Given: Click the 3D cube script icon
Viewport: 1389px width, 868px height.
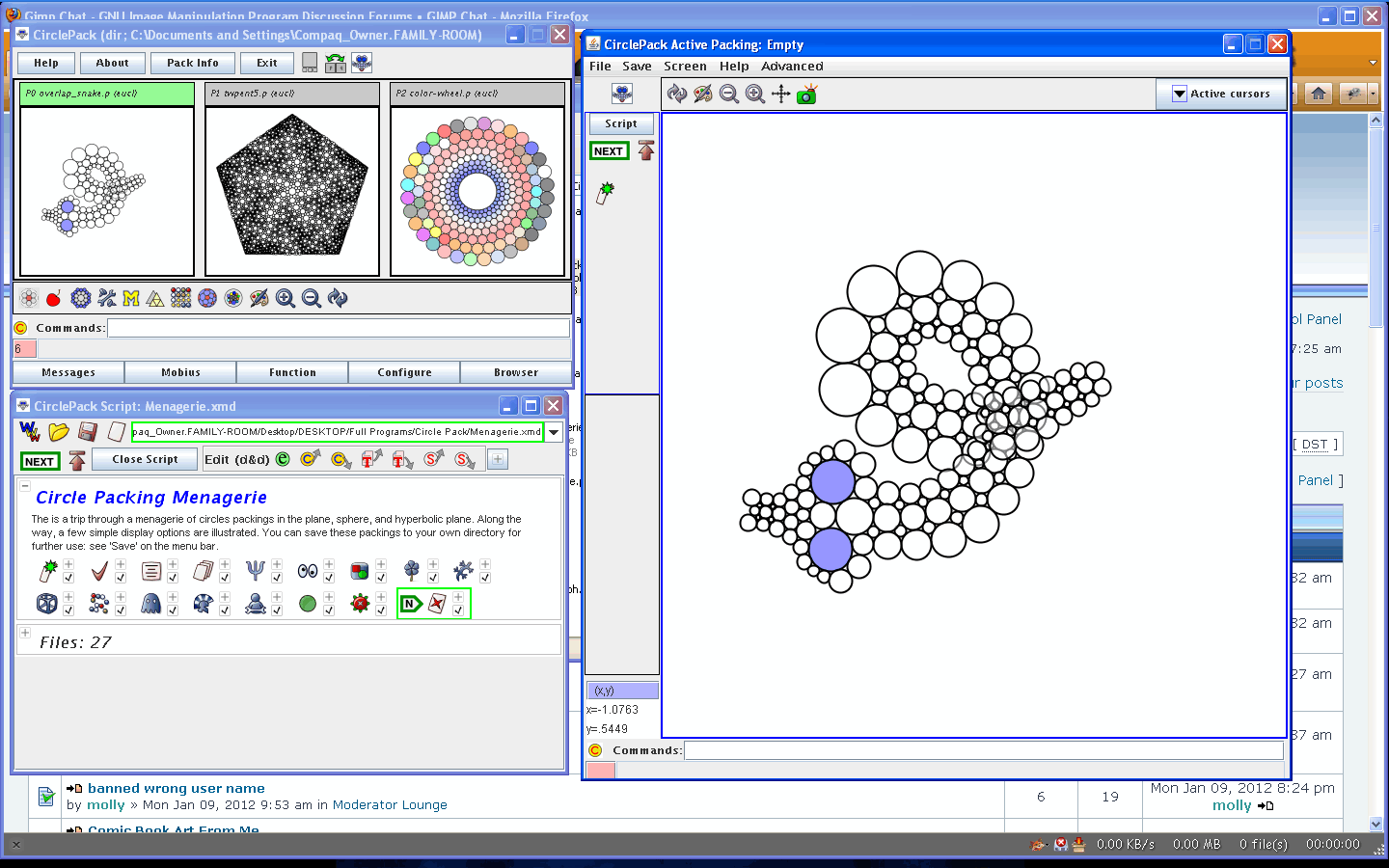Looking at the screenshot, I should tap(46, 604).
